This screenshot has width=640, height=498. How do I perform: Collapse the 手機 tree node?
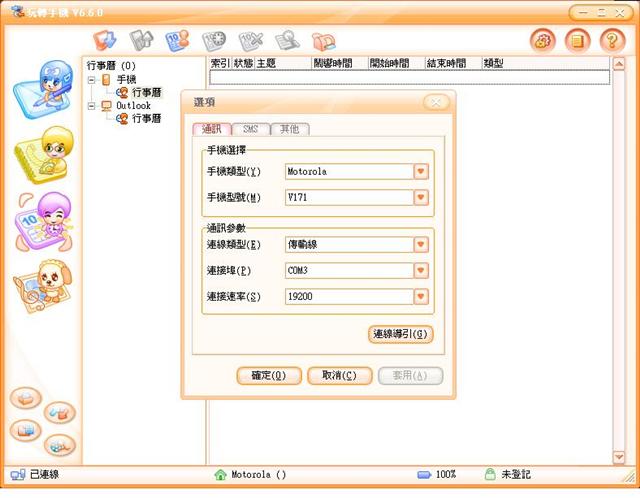pyautogui.click(x=92, y=79)
